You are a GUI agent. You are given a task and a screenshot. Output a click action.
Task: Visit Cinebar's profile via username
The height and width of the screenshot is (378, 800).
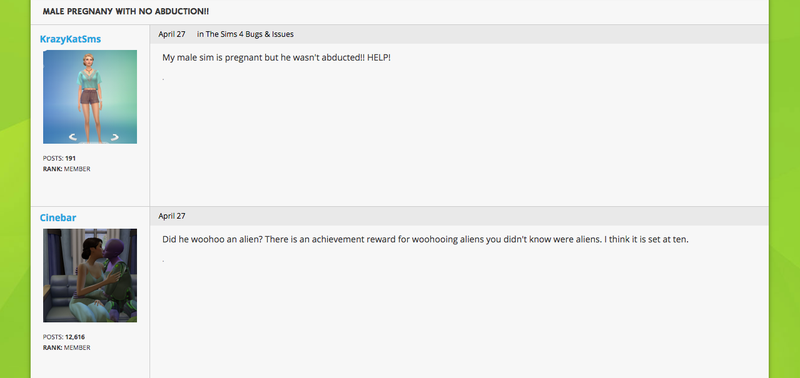click(58, 218)
